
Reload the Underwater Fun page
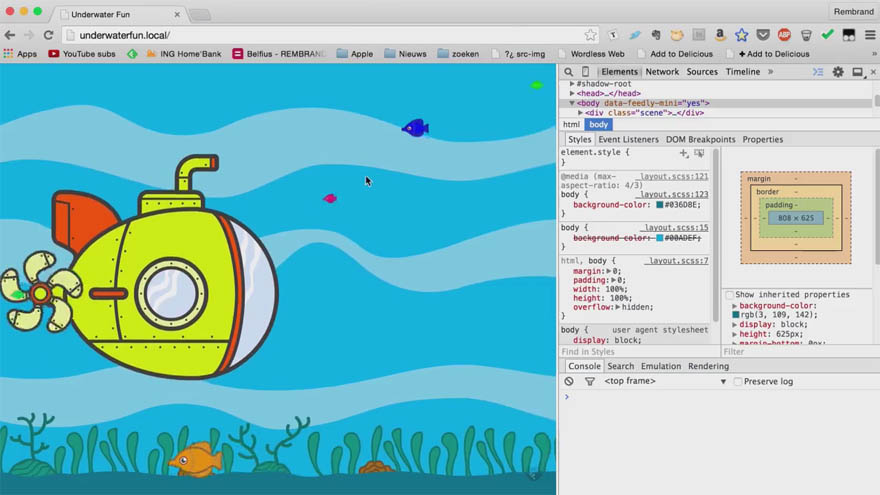[48, 35]
